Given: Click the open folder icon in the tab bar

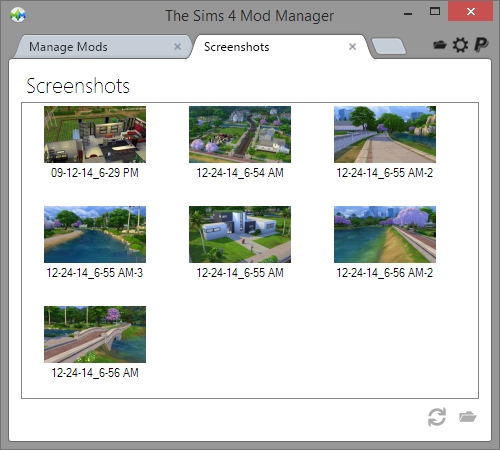Looking at the screenshot, I should point(440,45).
